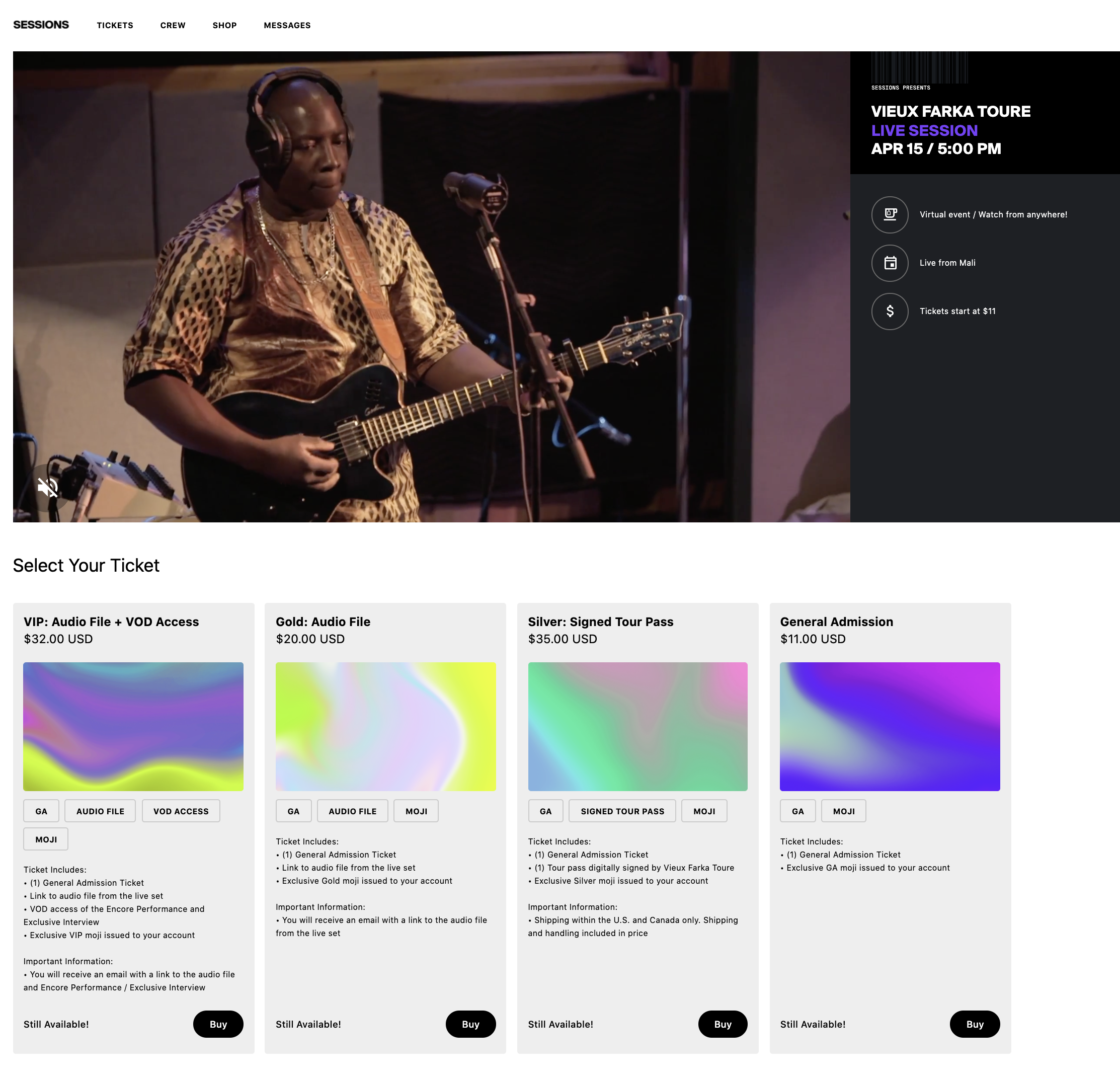Image resolution: width=1120 pixels, height=1081 pixels.
Task: Click the '$20.00 USD' price
Action: [x=310, y=639]
